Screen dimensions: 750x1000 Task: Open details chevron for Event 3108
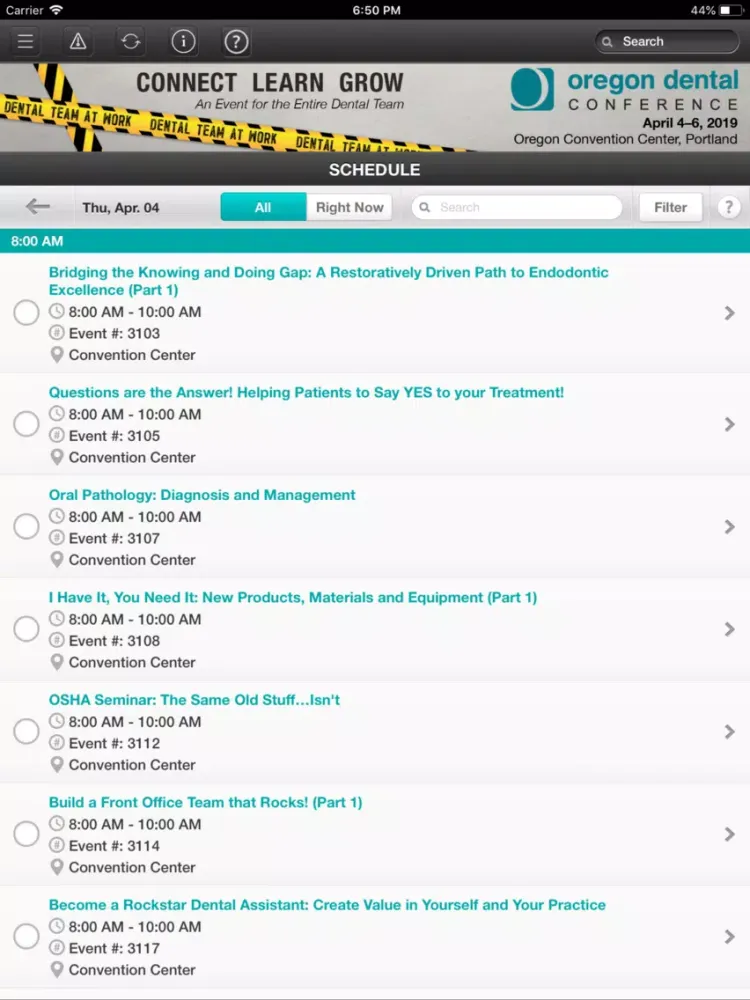(x=729, y=630)
